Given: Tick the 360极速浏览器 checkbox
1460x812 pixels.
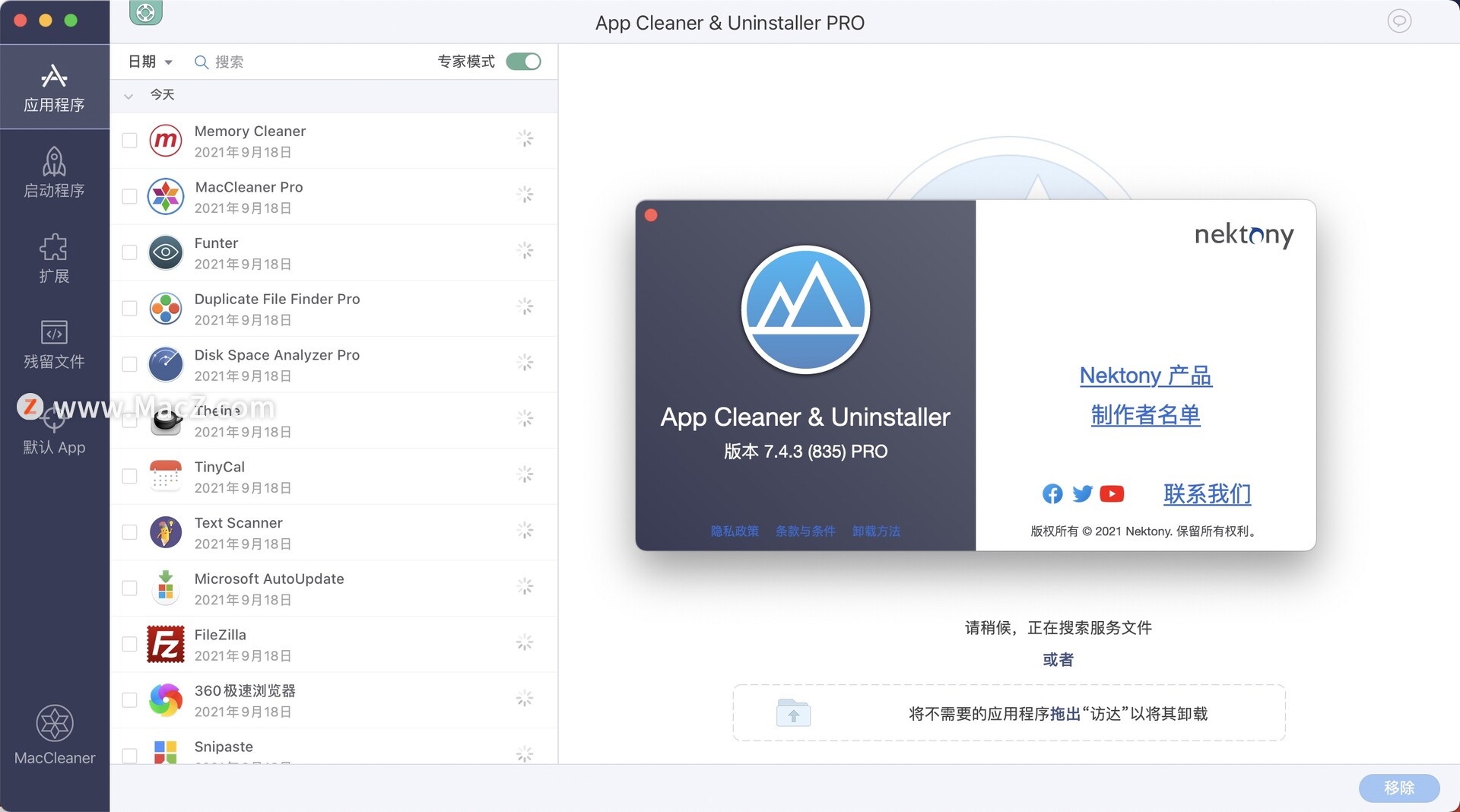Looking at the screenshot, I should (130, 699).
